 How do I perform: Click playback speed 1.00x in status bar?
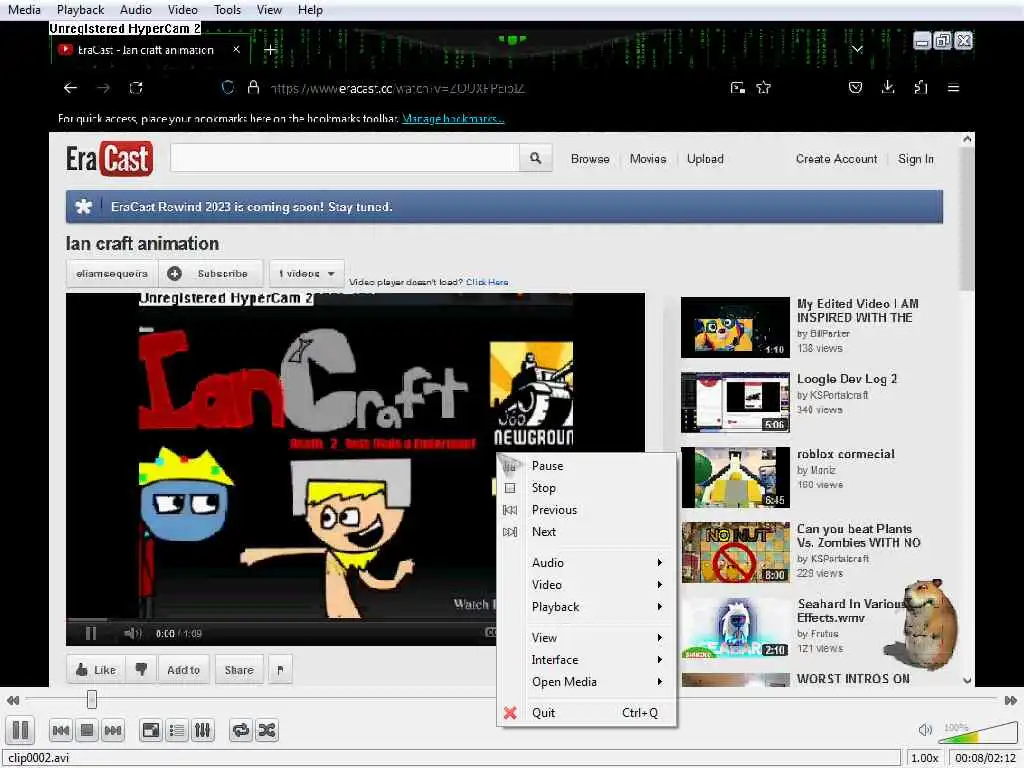point(925,758)
